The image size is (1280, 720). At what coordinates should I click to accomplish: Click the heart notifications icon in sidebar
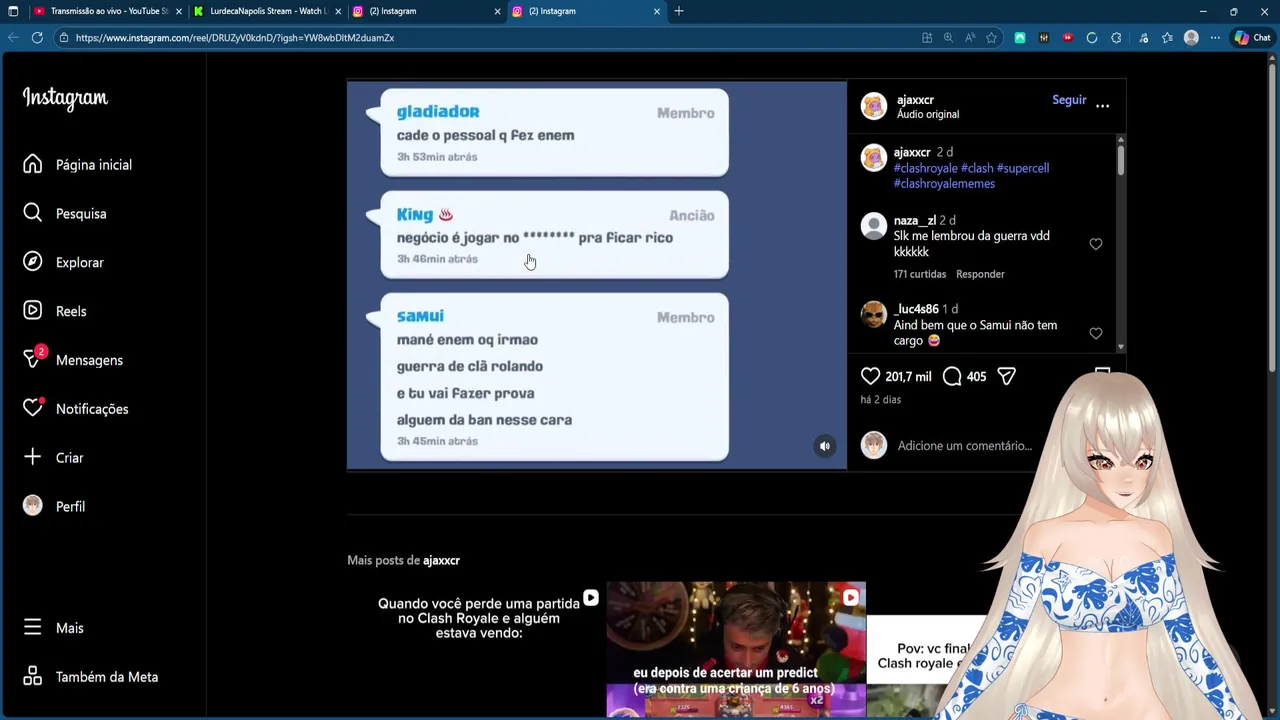[33, 408]
